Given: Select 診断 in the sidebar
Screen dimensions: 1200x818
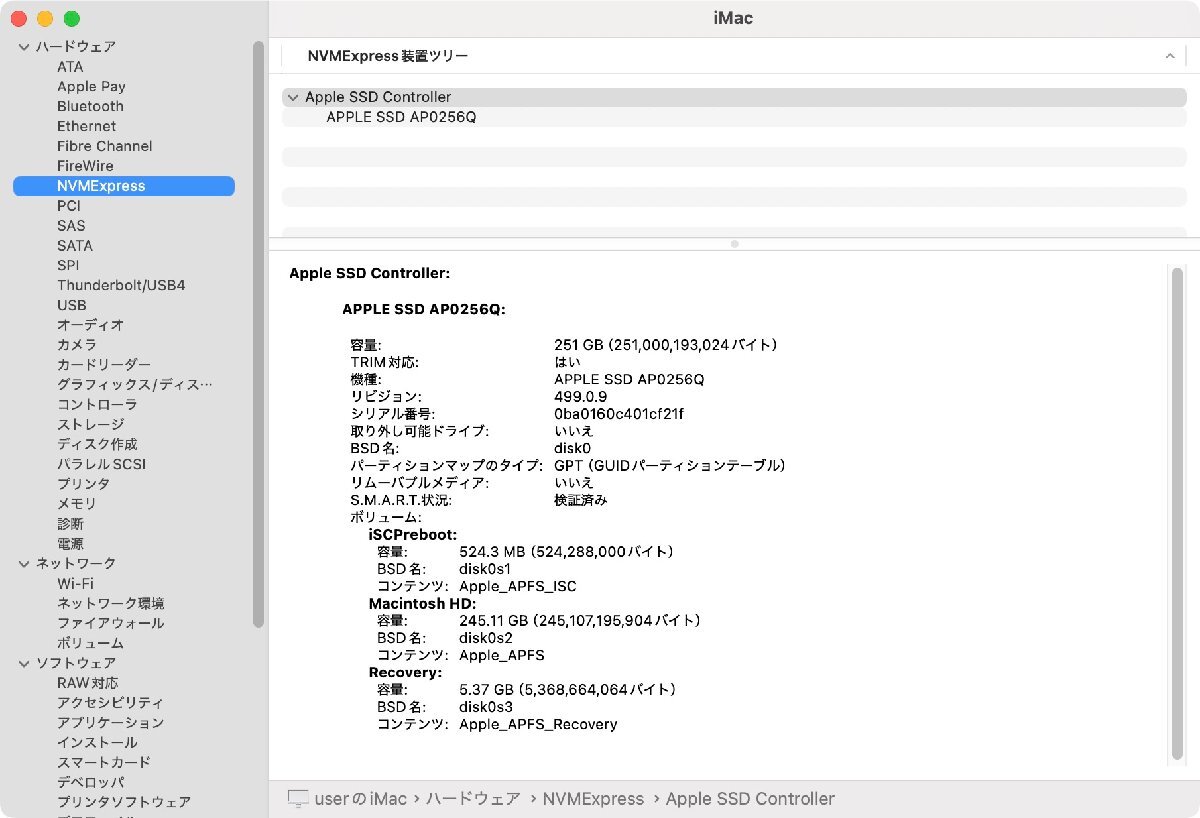Looking at the screenshot, I should pos(70,524).
